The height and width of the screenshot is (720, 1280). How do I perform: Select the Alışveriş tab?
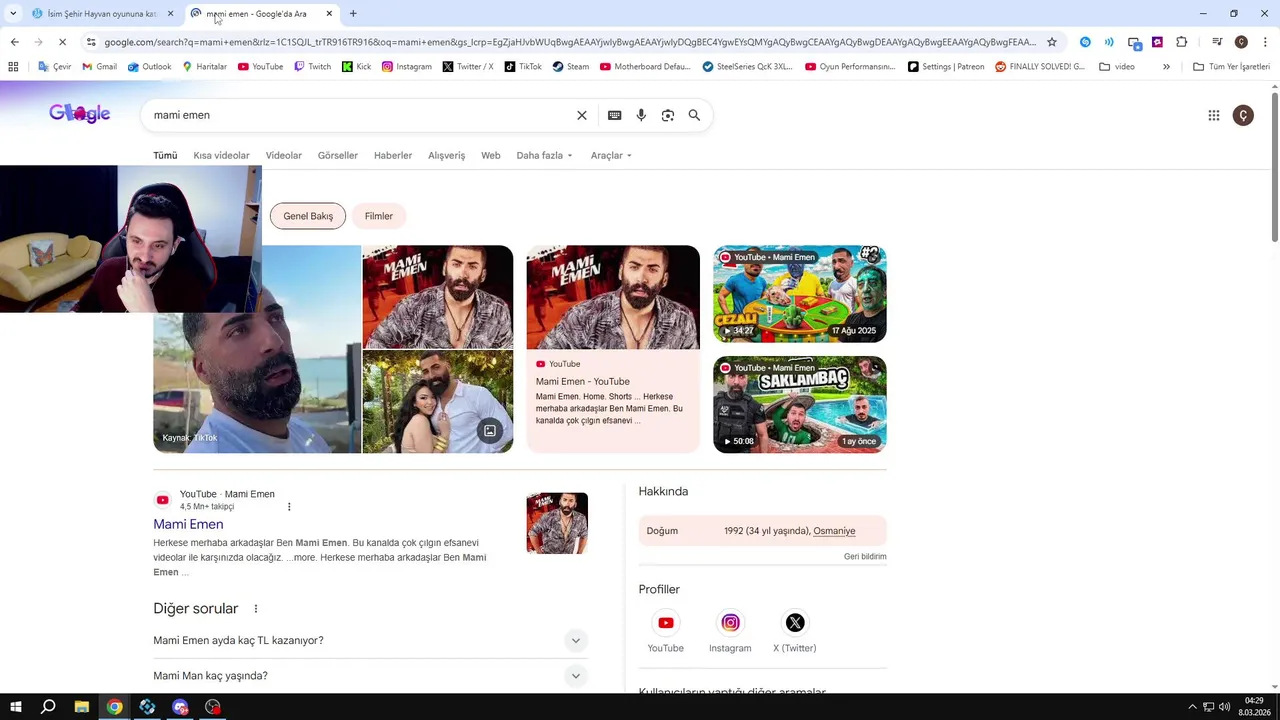click(x=447, y=156)
